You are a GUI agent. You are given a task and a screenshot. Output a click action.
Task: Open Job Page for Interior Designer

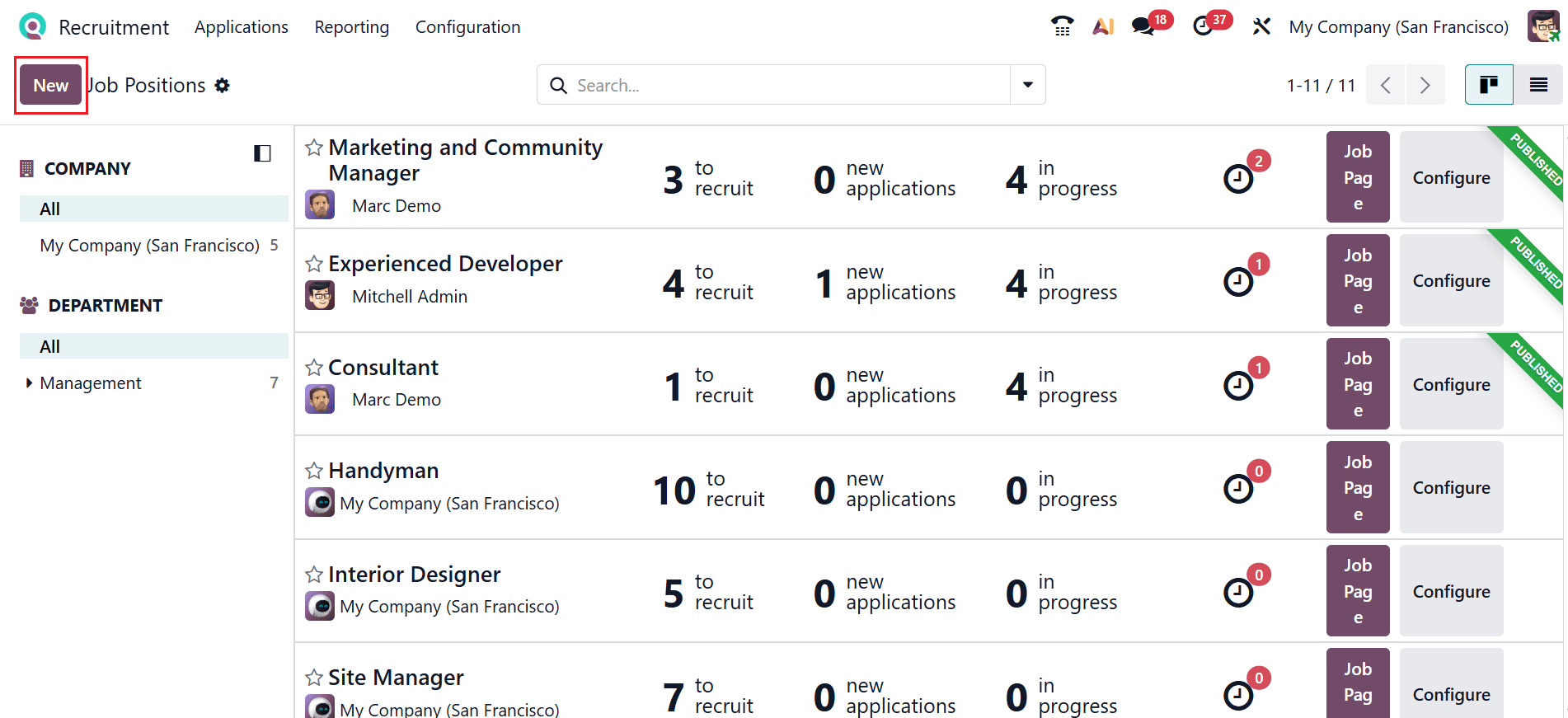[1358, 591]
